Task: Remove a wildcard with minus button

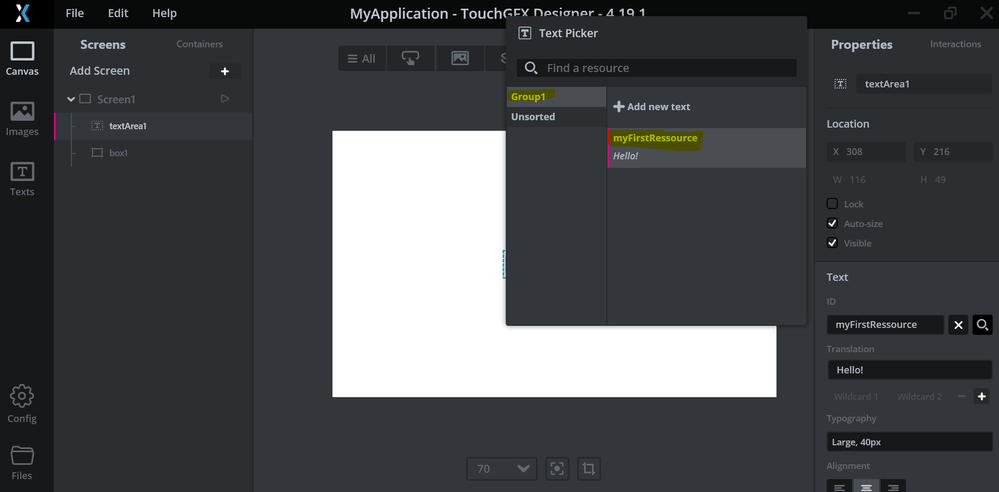Action: [961, 396]
